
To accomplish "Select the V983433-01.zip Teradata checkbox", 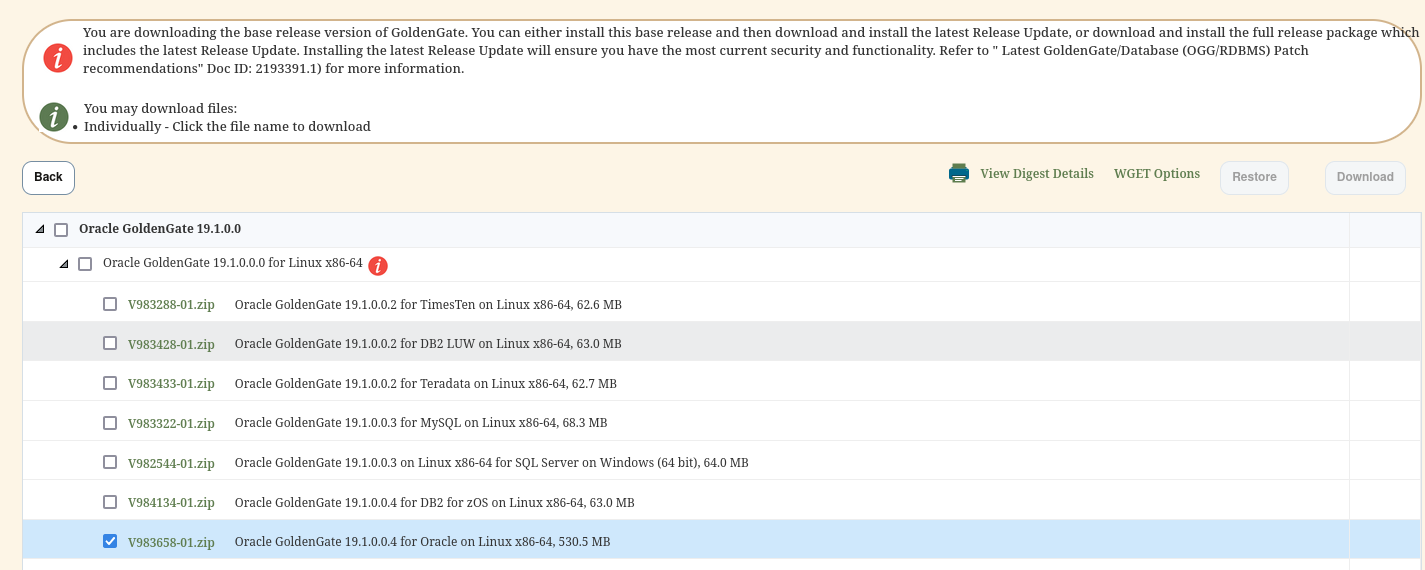I will 110,383.
